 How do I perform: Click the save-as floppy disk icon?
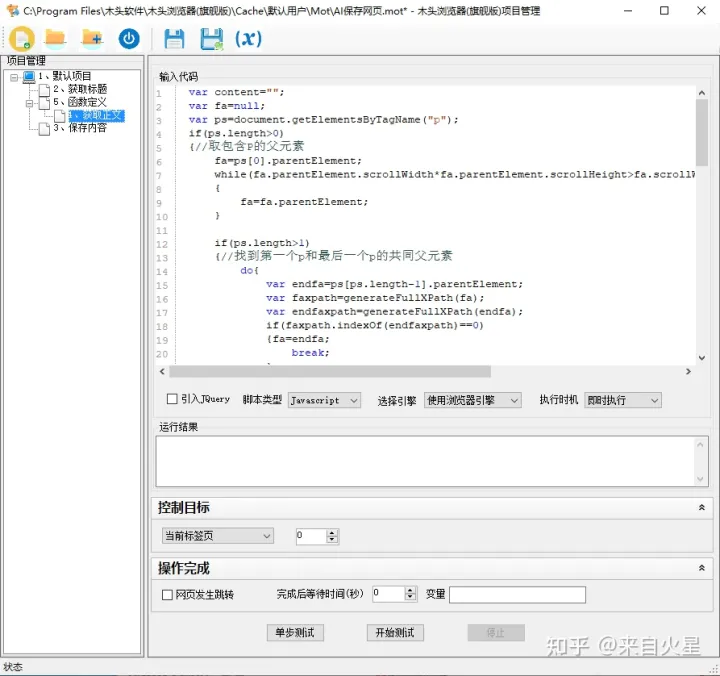[x=211, y=39]
